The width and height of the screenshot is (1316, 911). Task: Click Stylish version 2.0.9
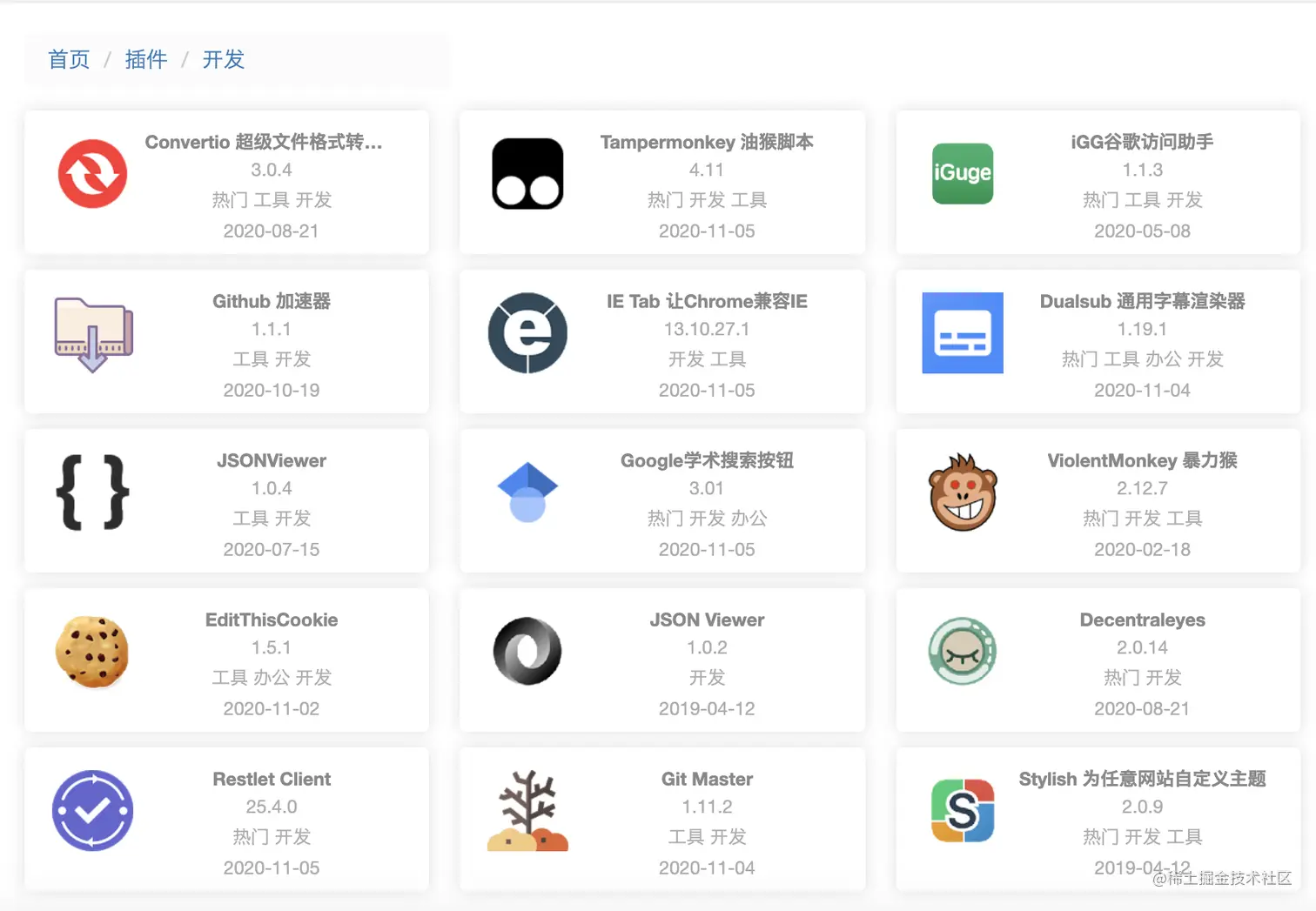[1142, 807]
